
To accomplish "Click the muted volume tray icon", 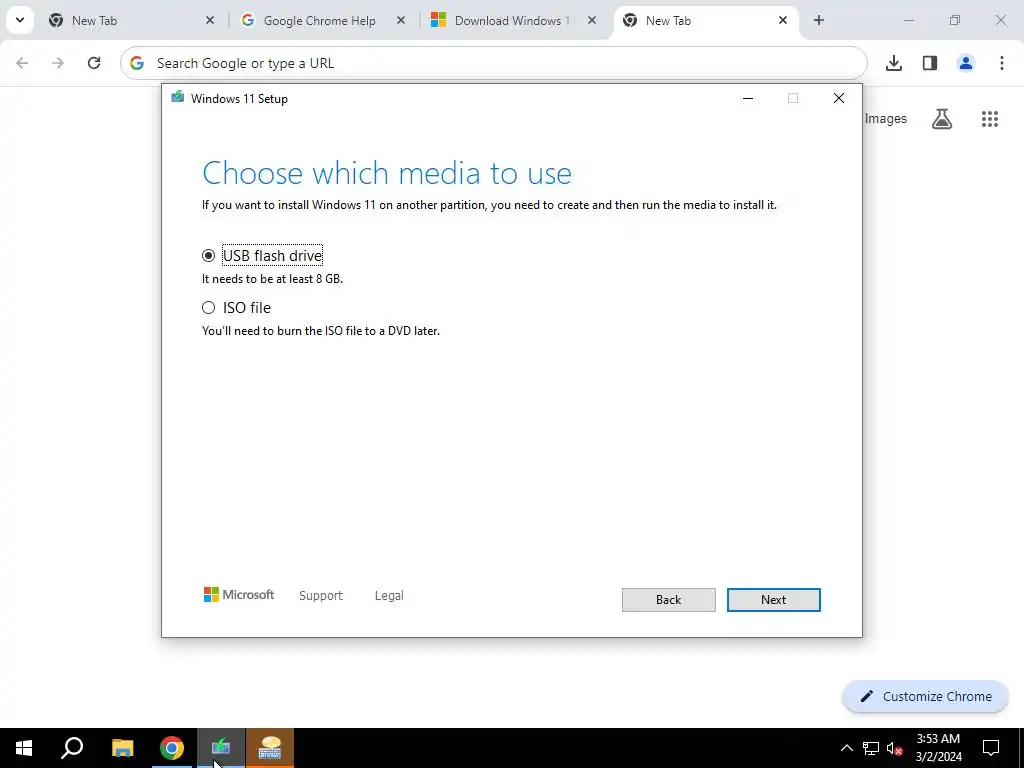I will pyautogui.click(x=894, y=748).
